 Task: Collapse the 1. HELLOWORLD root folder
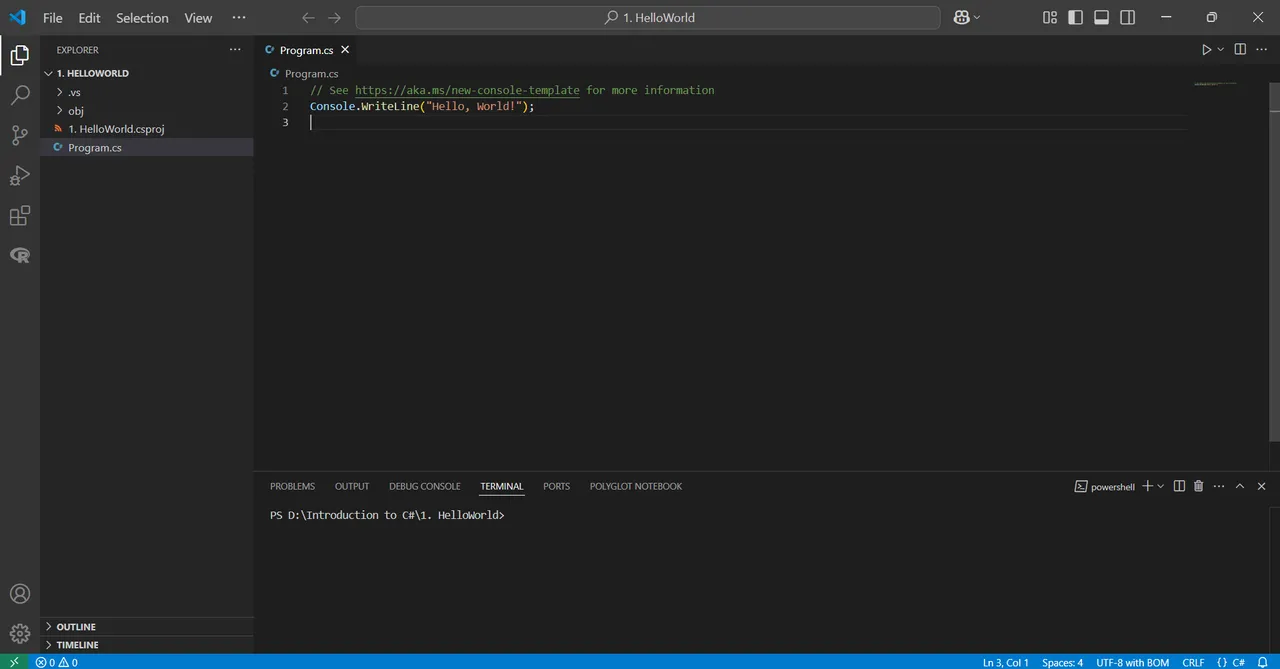pos(147,73)
